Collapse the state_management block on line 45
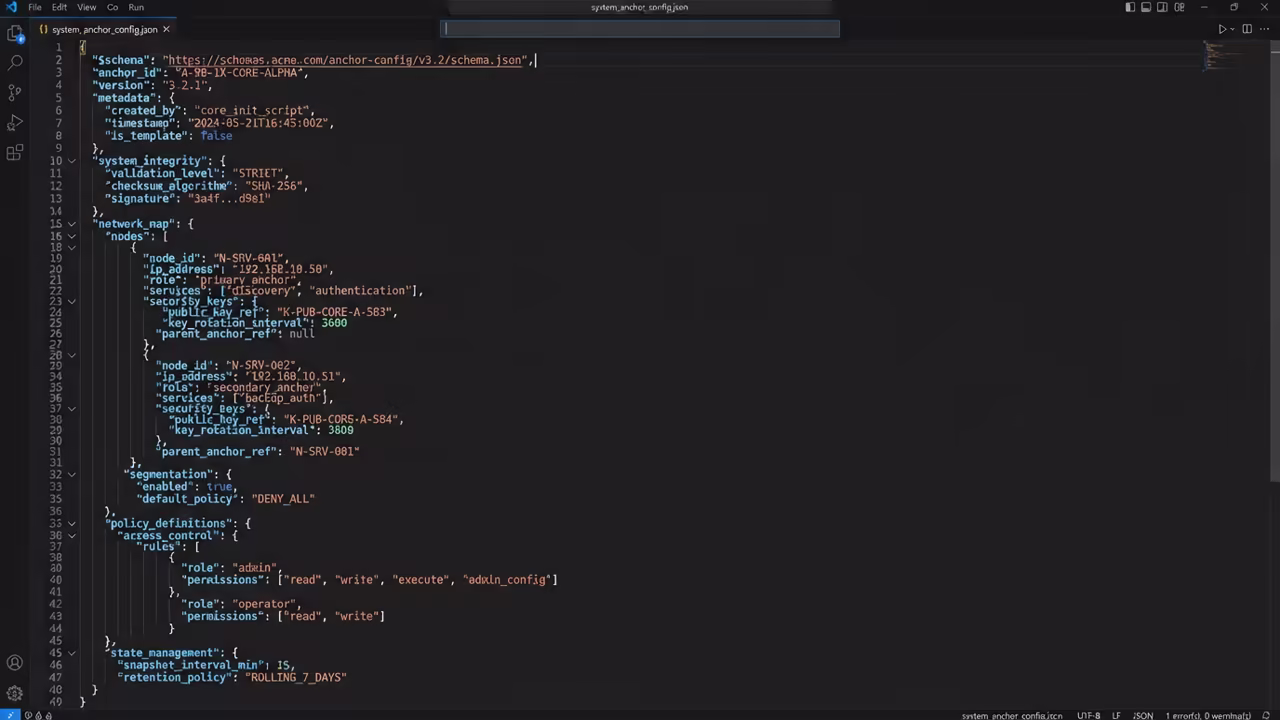The image size is (1280, 720). tap(71, 653)
